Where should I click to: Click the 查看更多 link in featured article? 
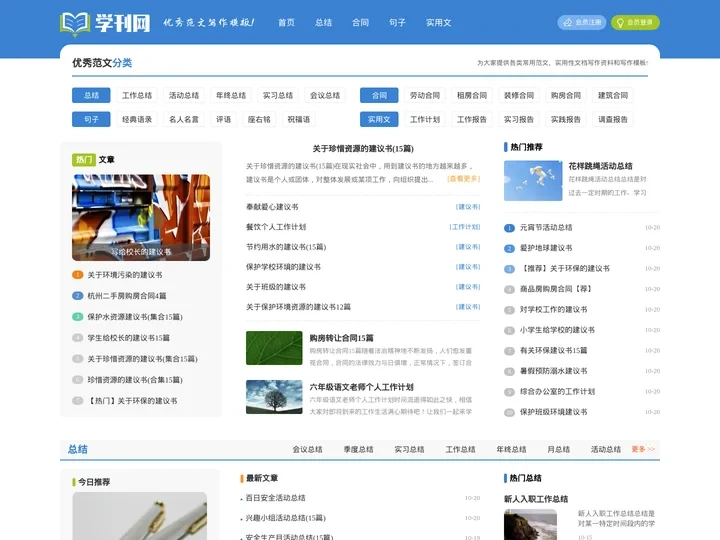(463, 179)
